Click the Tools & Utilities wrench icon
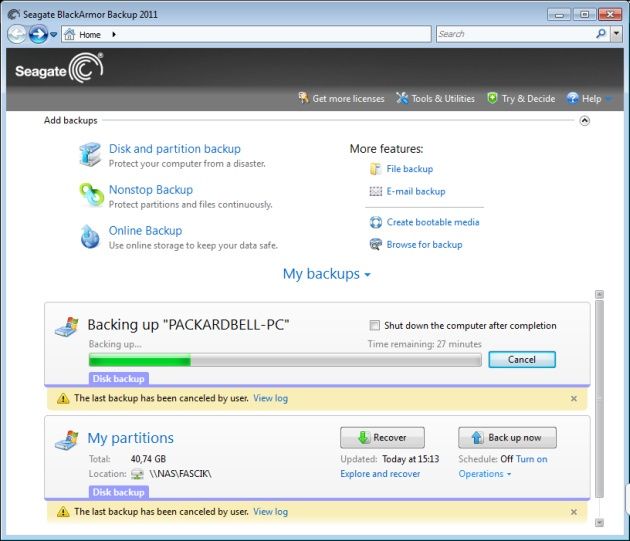 pos(402,98)
